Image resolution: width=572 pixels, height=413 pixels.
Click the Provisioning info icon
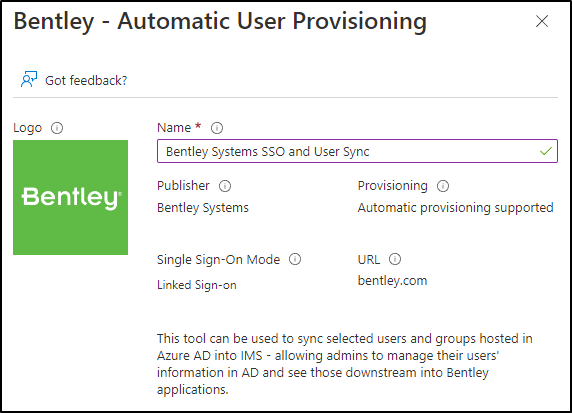point(443,186)
